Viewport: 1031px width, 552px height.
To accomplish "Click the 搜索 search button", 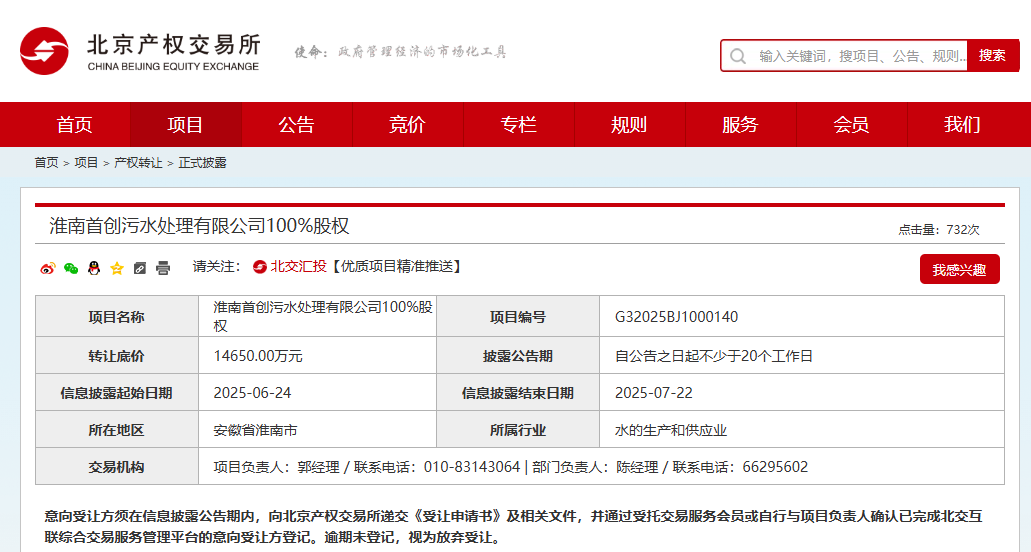I will (992, 56).
